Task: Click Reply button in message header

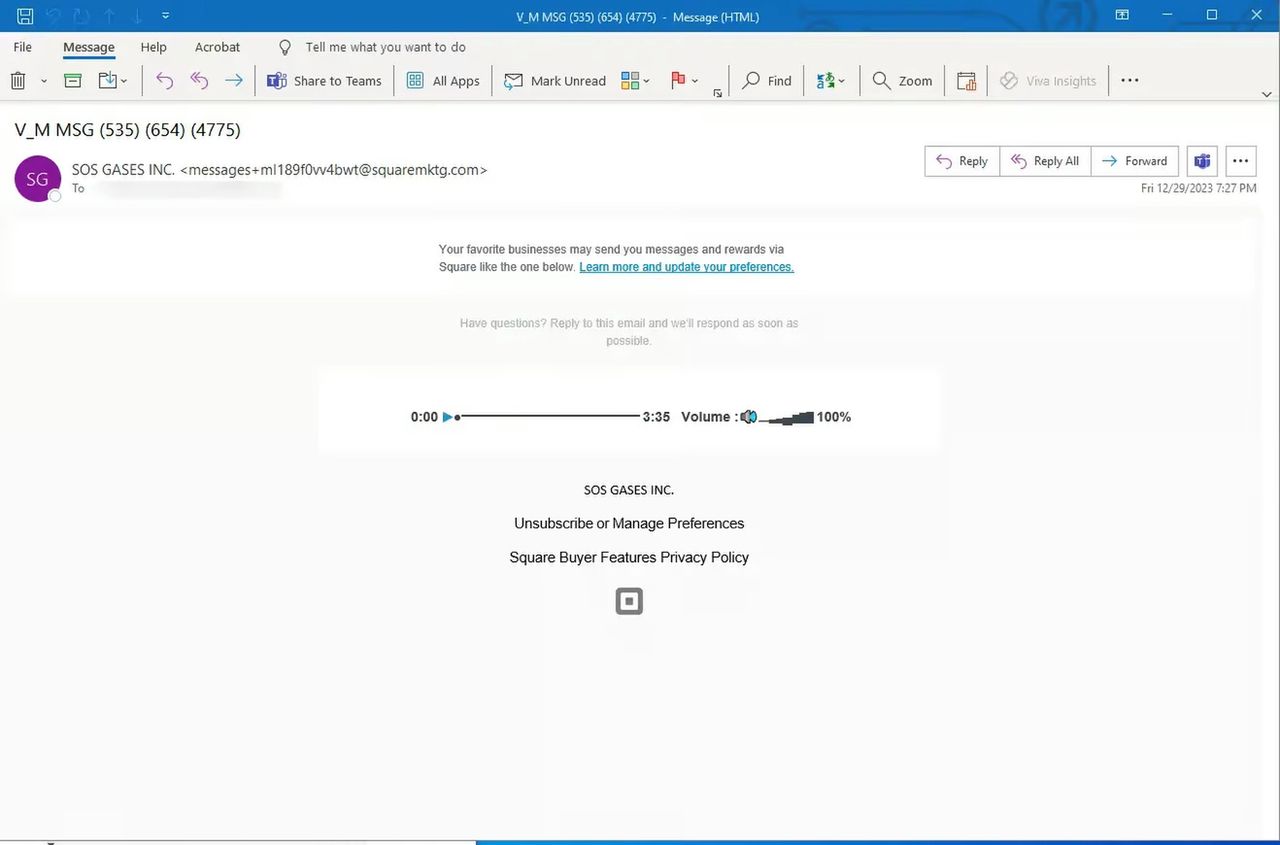Action: pos(962,161)
